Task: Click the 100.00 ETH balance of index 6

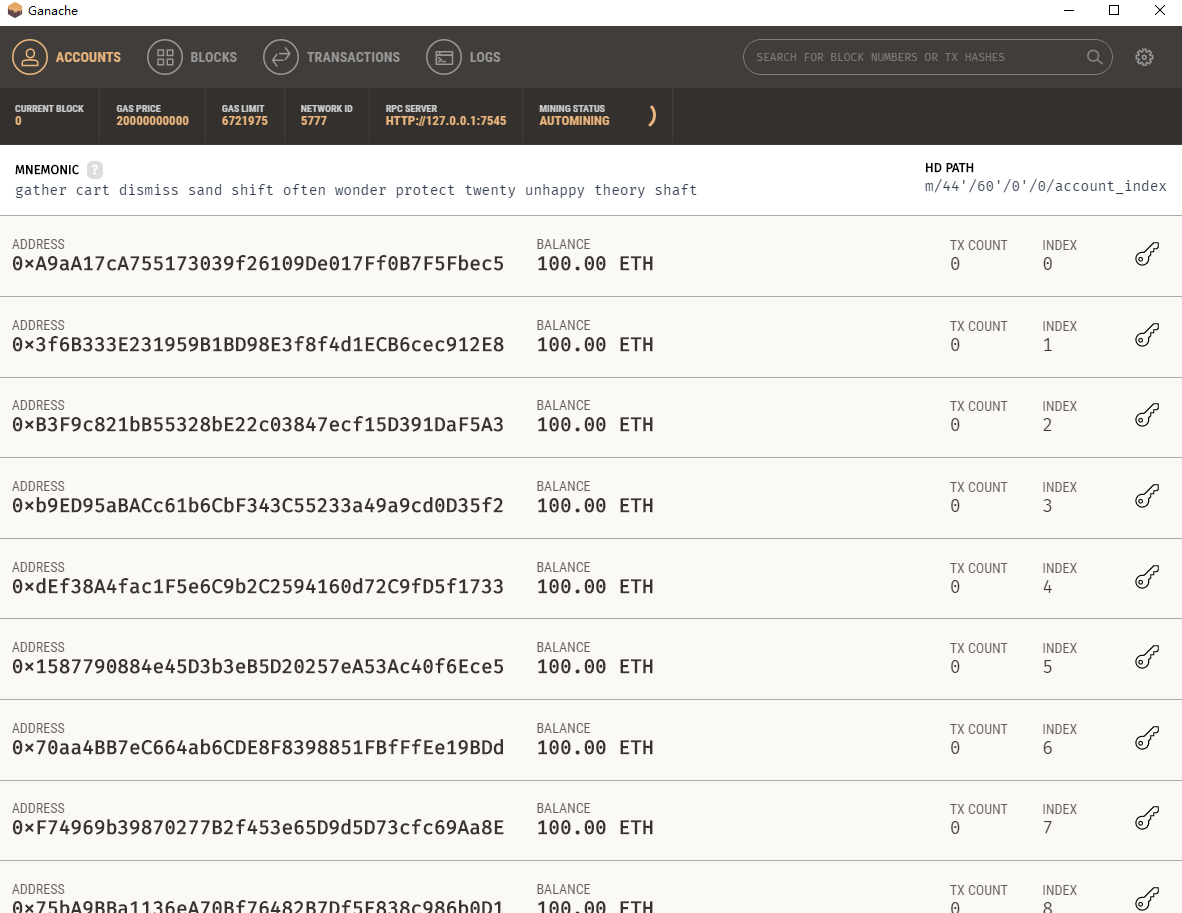Action: point(595,747)
